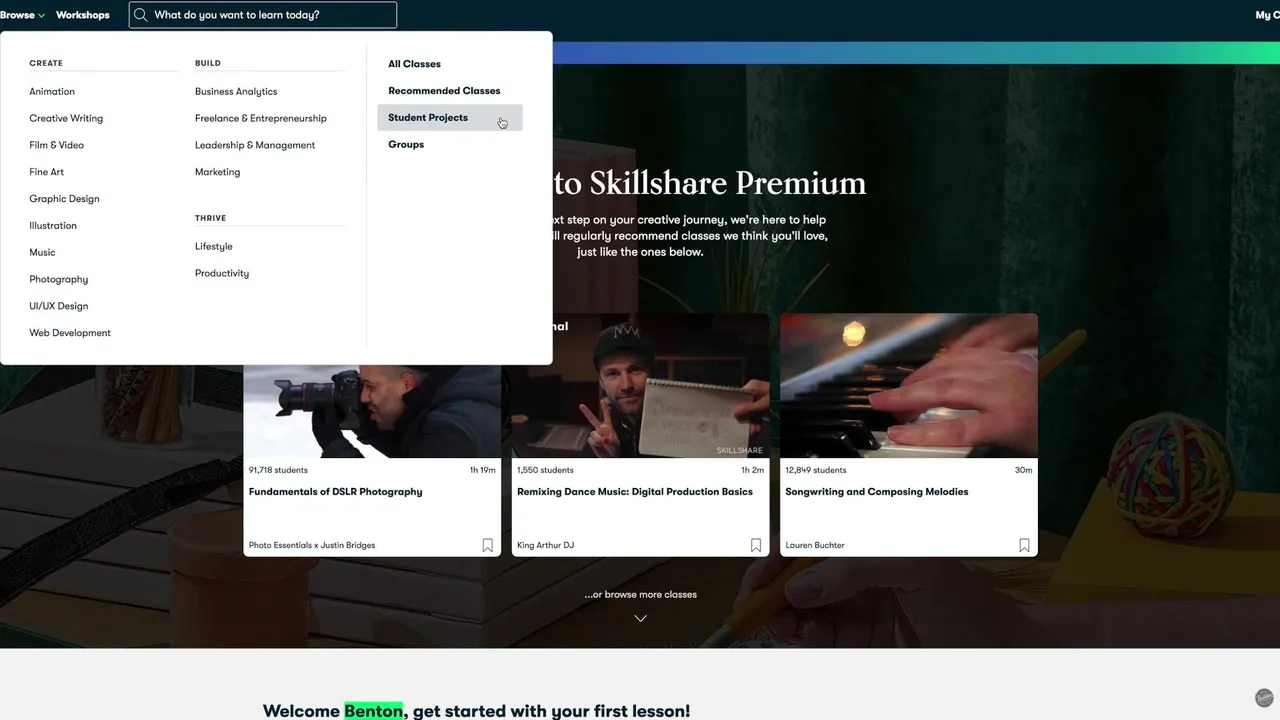Open teacher Photo Essentials x Justin Bridges
This screenshot has height=720, width=1280.
312,545
